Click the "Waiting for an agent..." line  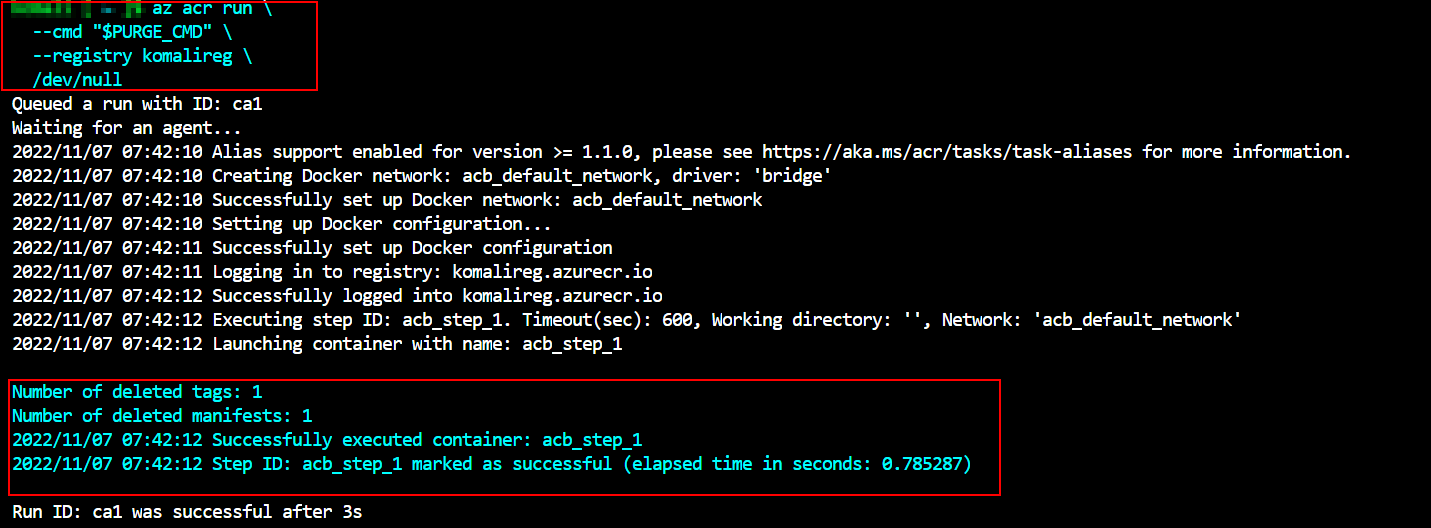click(127, 128)
